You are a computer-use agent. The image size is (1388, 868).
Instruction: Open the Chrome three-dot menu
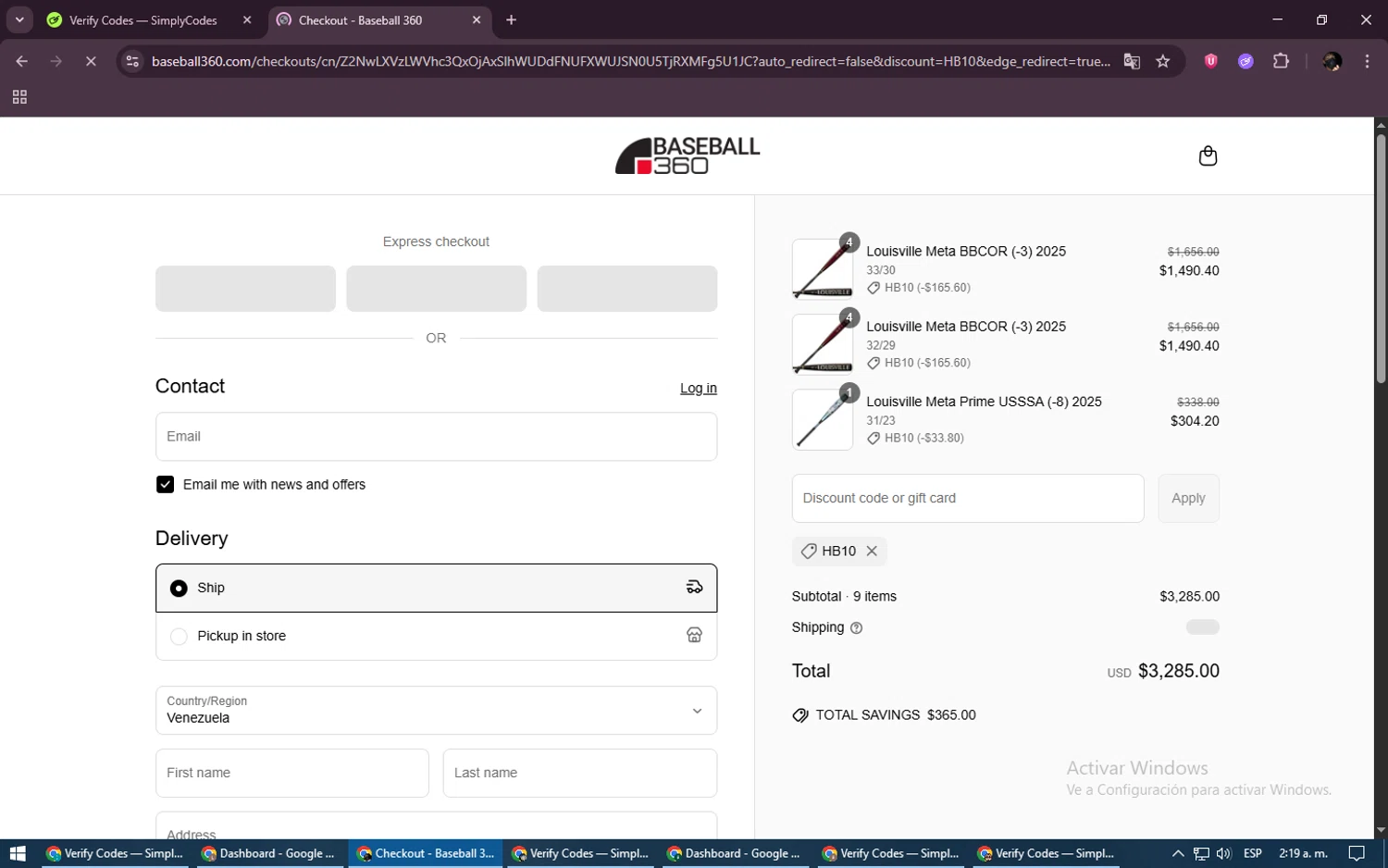coord(1367,61)
